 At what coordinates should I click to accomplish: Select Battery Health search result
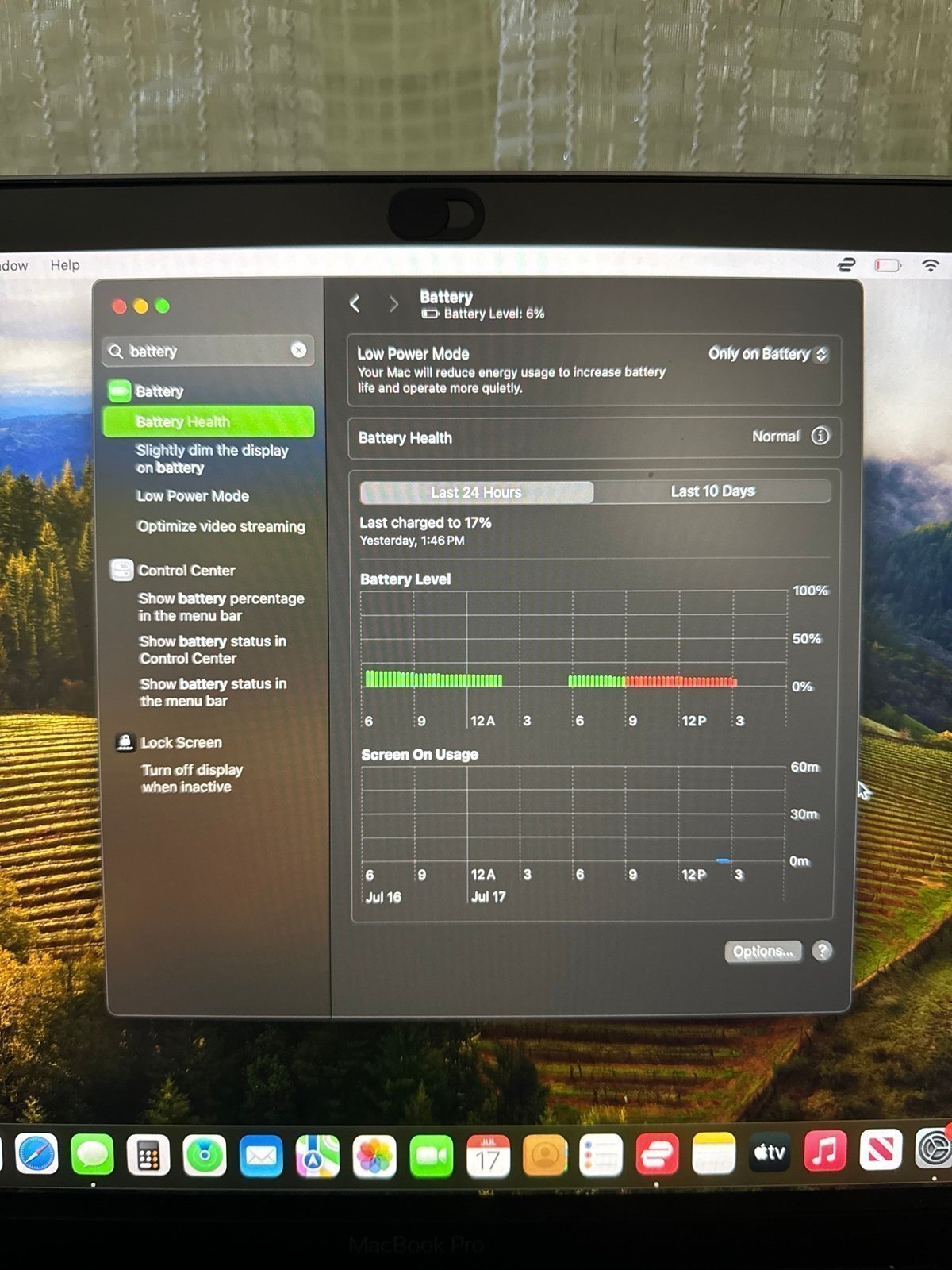pos(209,421)
